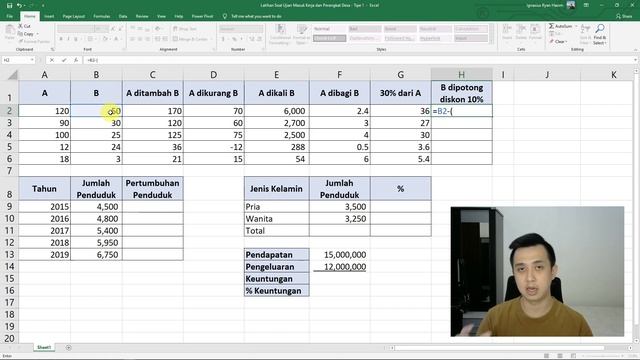Image resolution: width=640 pixels, height=360 pixels.
Task: Switch to the View tab
Action: pyautogui.click(x=161, y=16)
